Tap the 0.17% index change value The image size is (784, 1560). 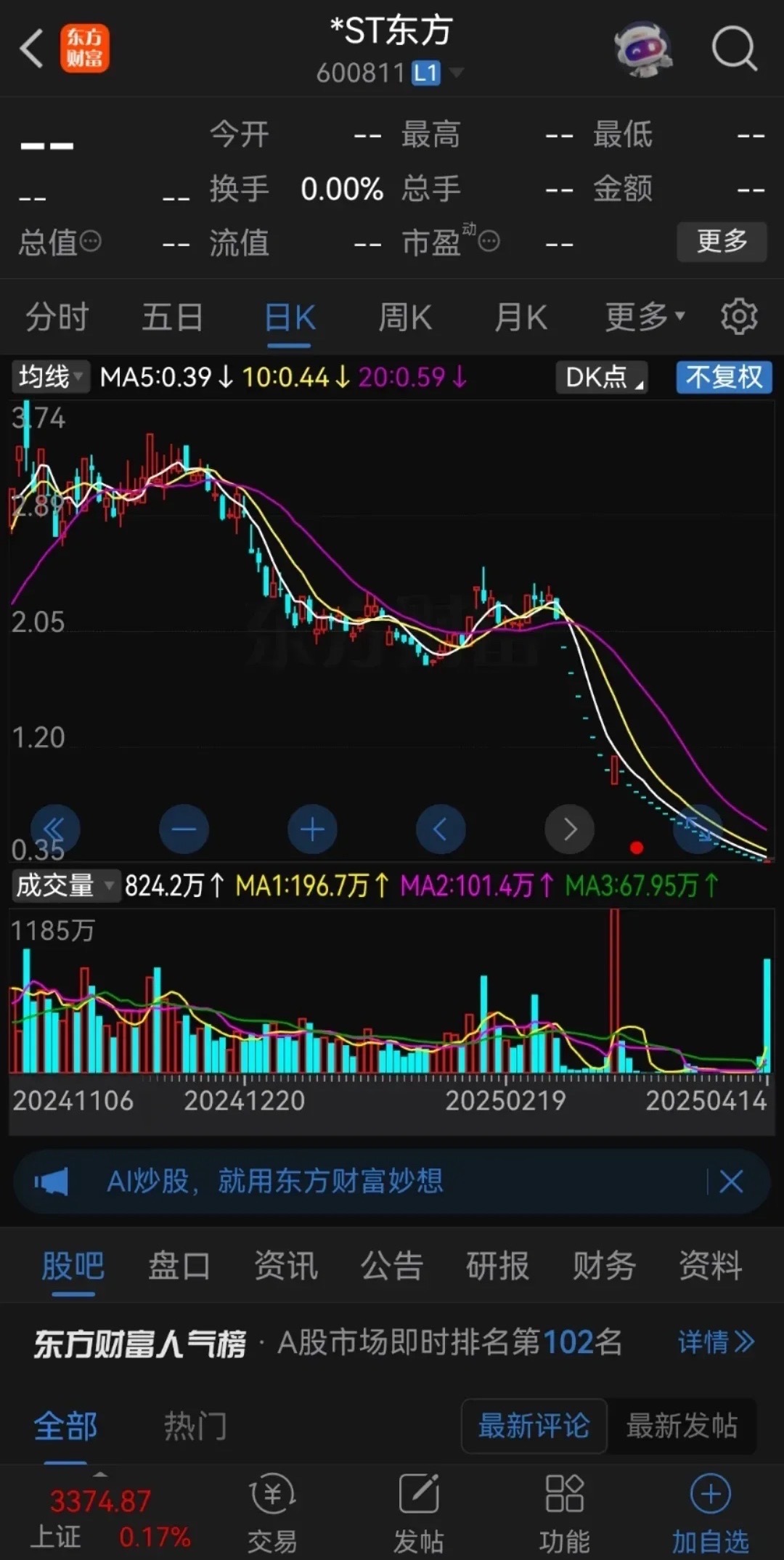(155, 1537)
